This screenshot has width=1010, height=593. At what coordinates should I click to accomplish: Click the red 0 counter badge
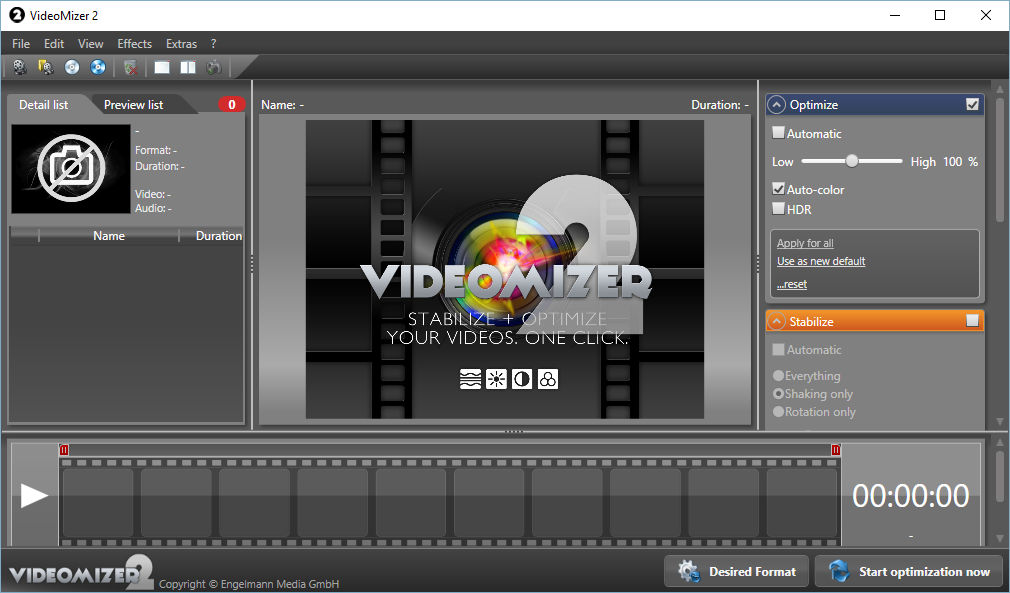[232, 104]
